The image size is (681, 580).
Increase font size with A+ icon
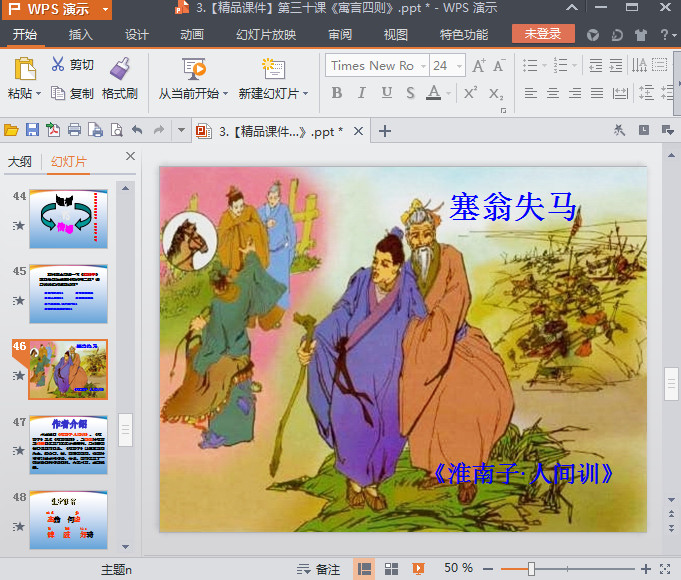(x=479, y=66)
